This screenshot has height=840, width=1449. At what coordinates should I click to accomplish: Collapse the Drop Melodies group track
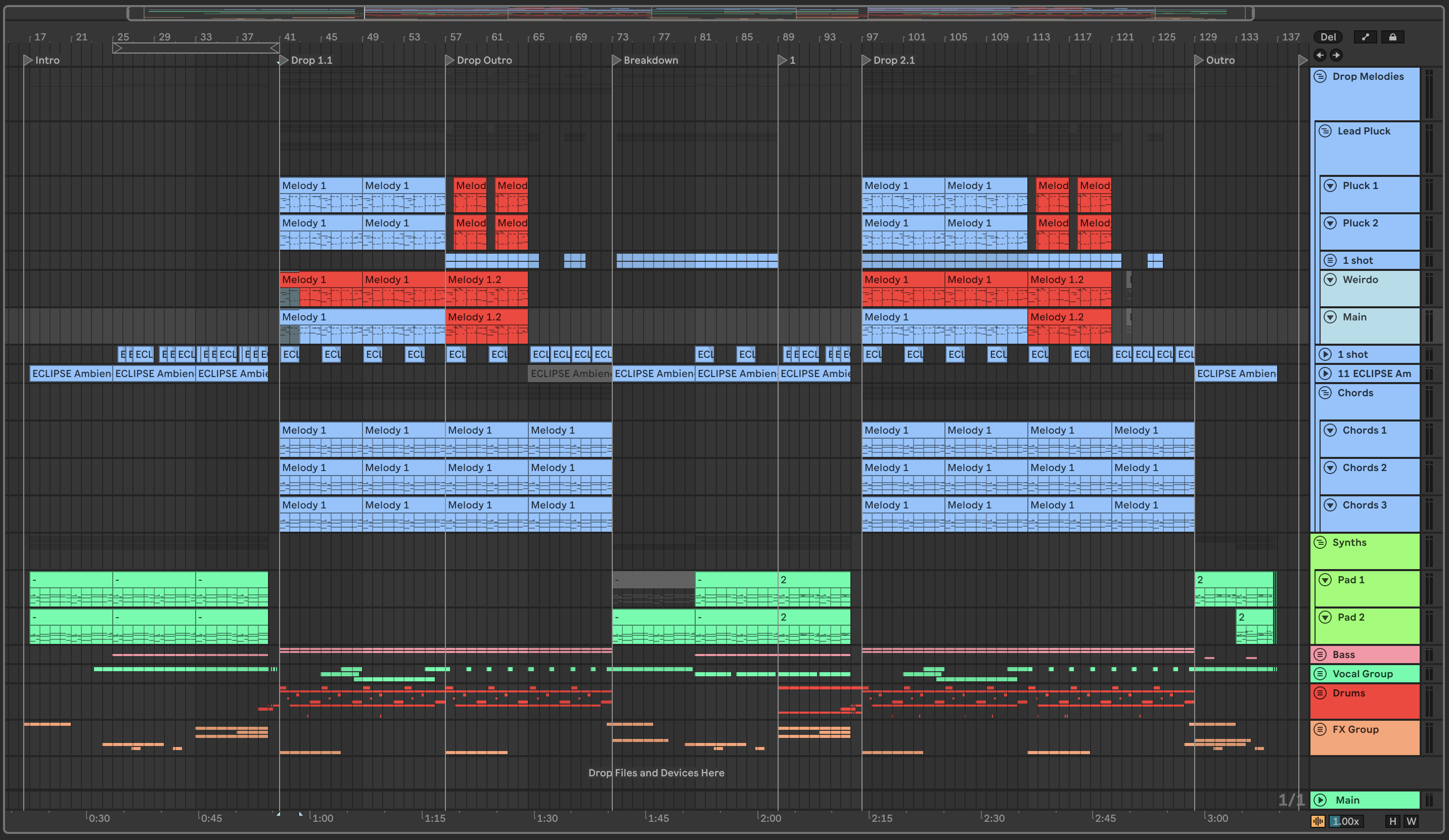point(1320,76)
